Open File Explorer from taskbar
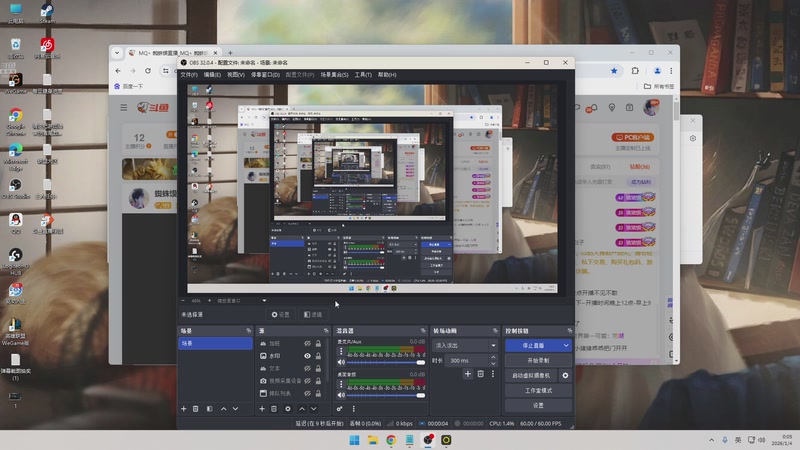This screenshot has height=450, width=800. coord(372,440)
